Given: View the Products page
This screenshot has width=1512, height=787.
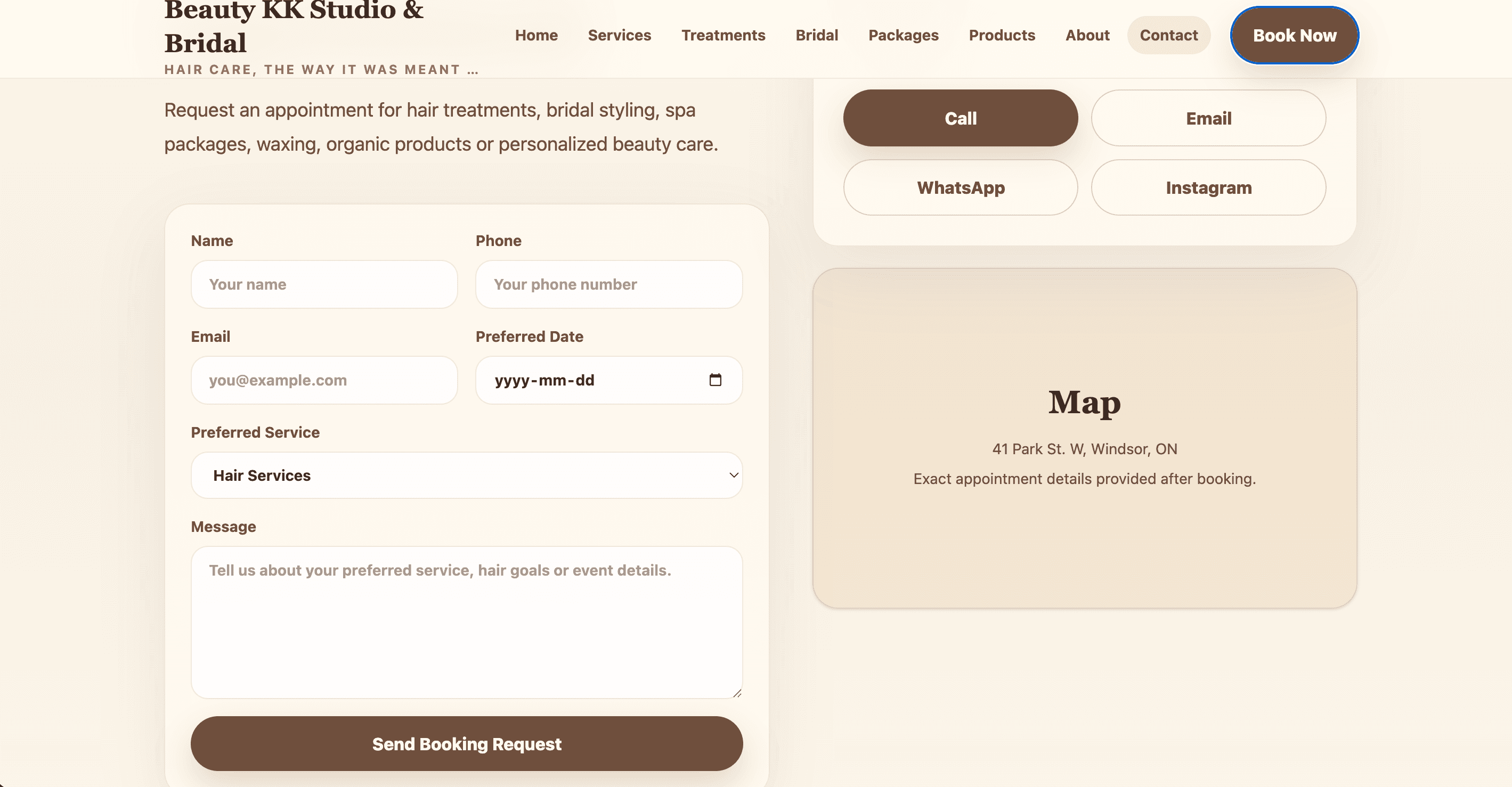Looking at the screenshot, I should (1002, 35).
